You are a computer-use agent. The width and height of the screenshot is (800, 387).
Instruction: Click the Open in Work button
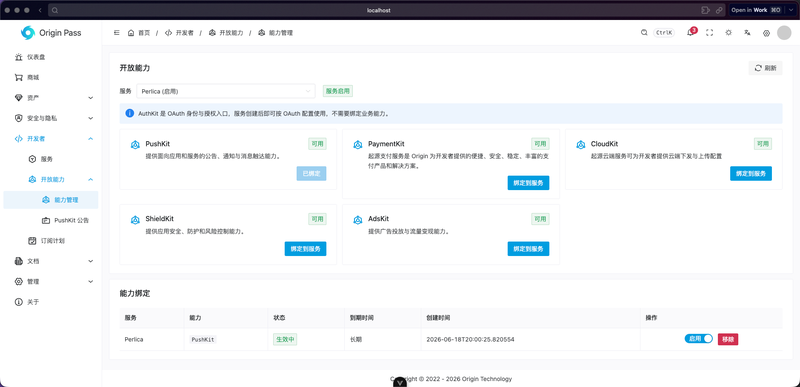pyautogui.click(x=757, y=10)
